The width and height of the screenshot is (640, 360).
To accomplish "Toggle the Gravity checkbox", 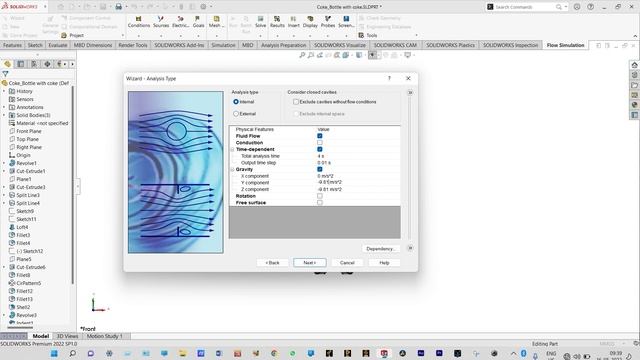I will [x=320, y=169].
